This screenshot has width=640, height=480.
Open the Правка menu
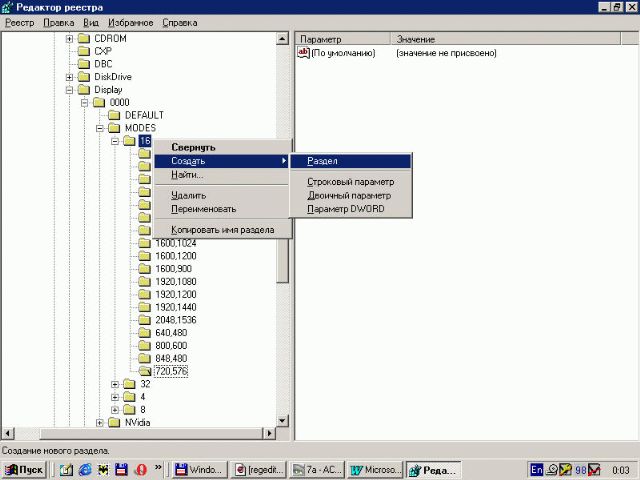59,23
